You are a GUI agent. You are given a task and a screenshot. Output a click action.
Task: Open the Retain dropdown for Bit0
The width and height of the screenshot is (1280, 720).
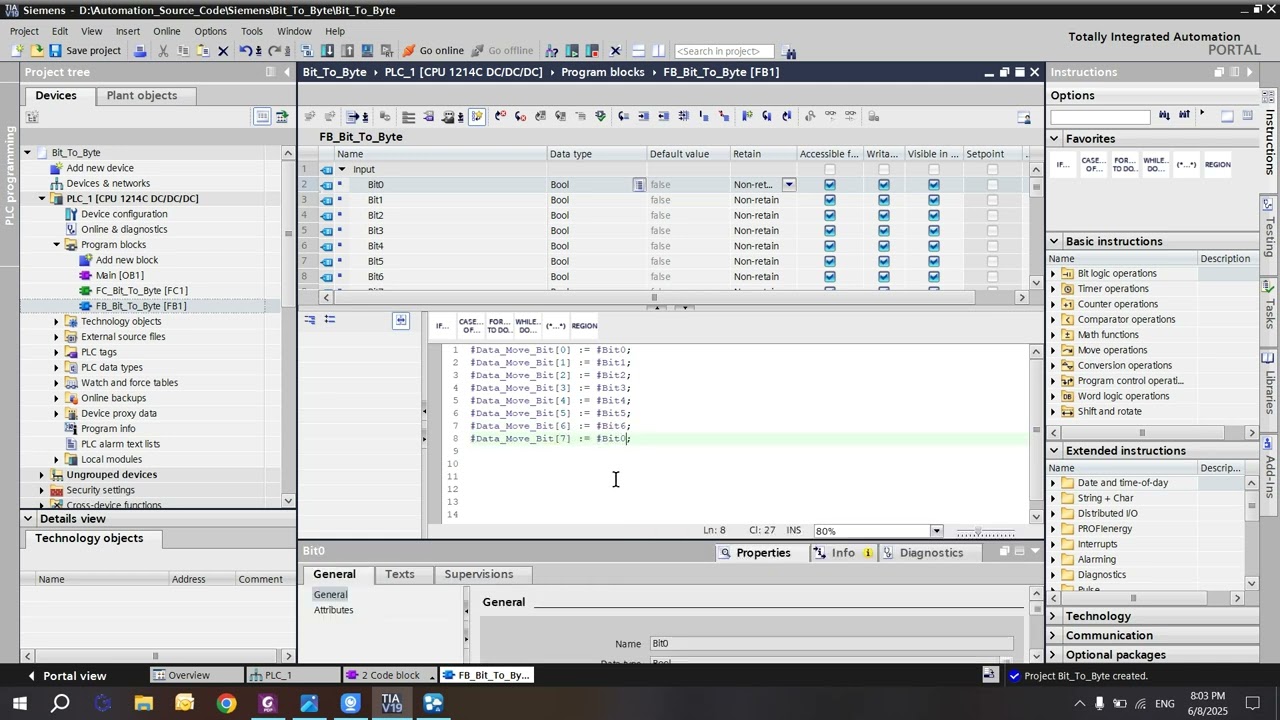789,185
